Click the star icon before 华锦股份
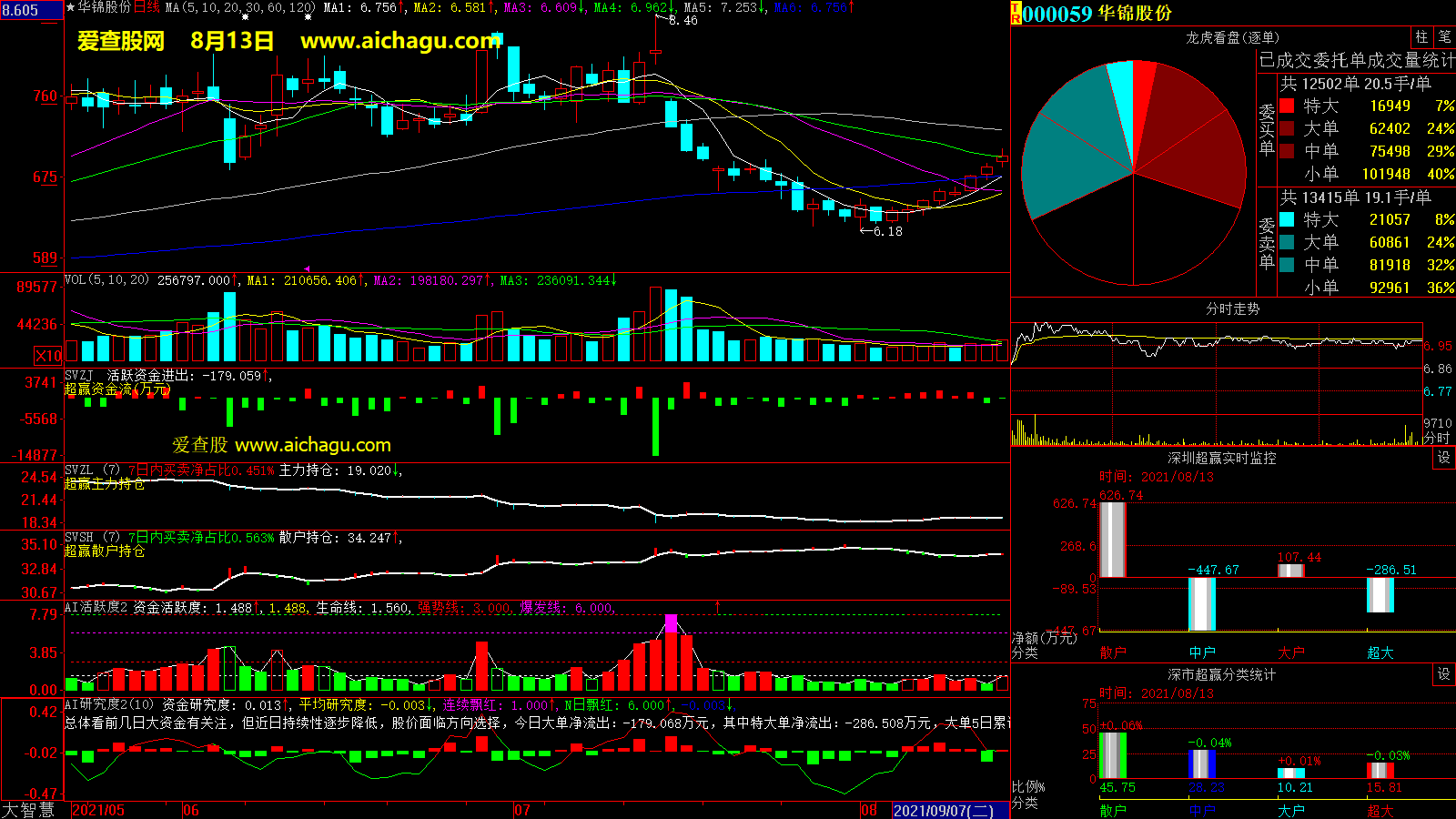The height and width of the screenshot is (819, 1456). pyautogui.click(x=71, y=7)
